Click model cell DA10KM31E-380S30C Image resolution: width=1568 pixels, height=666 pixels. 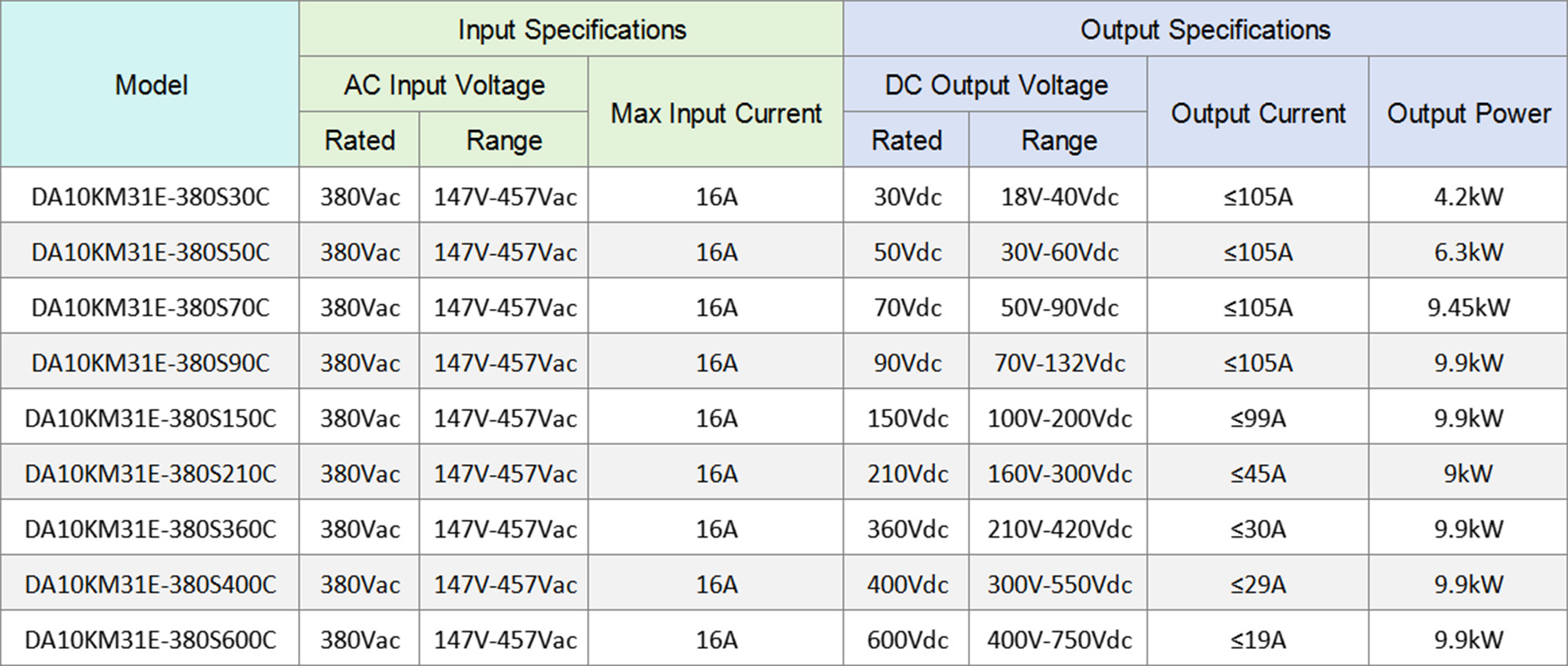(x=150, y=197)
